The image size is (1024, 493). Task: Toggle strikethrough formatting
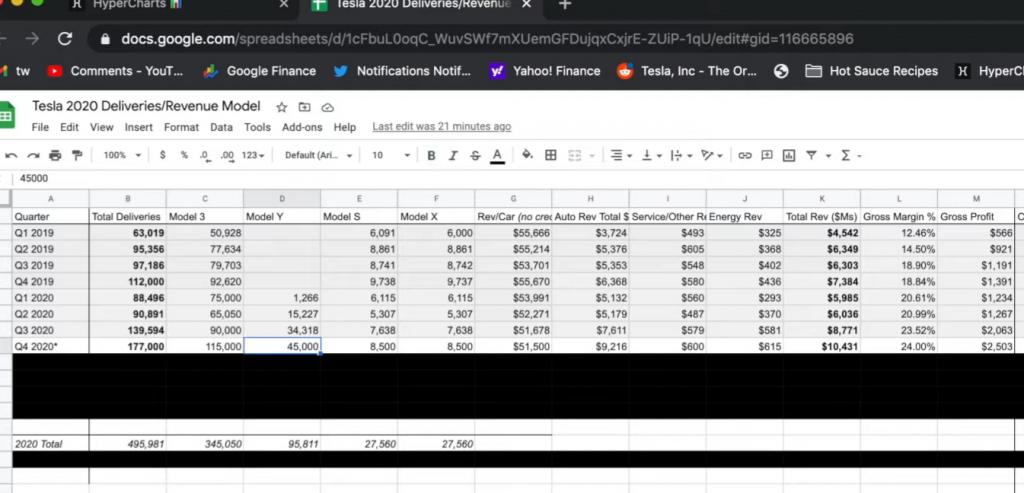(474, 155)
